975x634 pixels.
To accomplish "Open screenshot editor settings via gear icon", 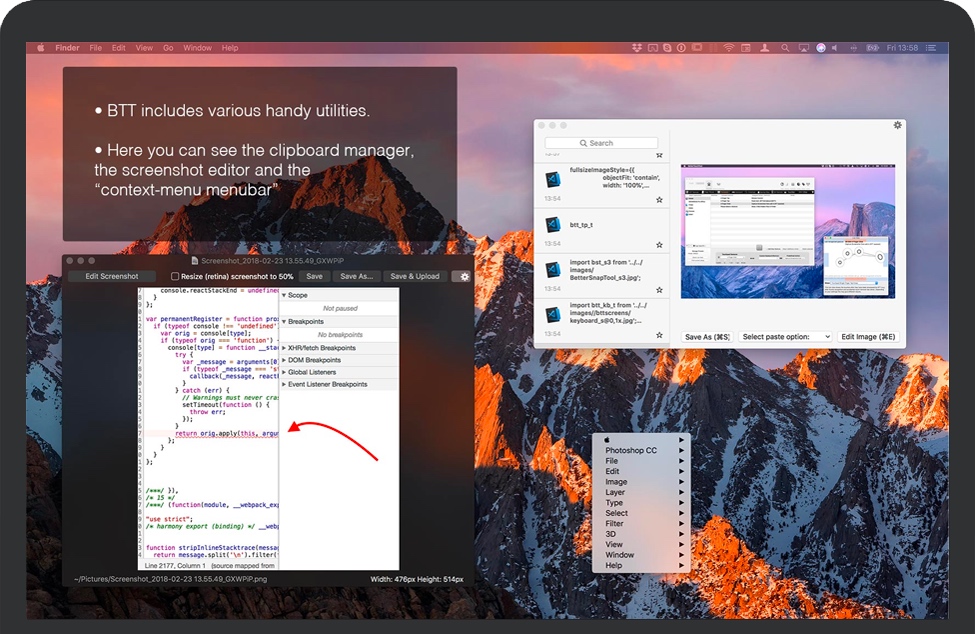I will coord(463,276).
